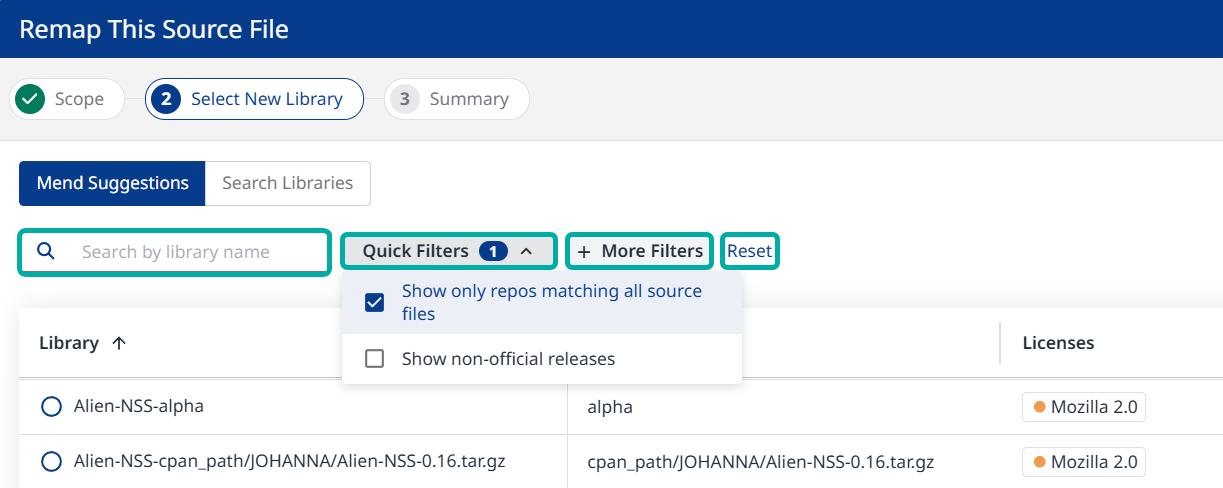Image resolution: width=1223 pixels, height=488 pixels.
Task: Click the step 2 number badge
Action: [x=168, y=99]
